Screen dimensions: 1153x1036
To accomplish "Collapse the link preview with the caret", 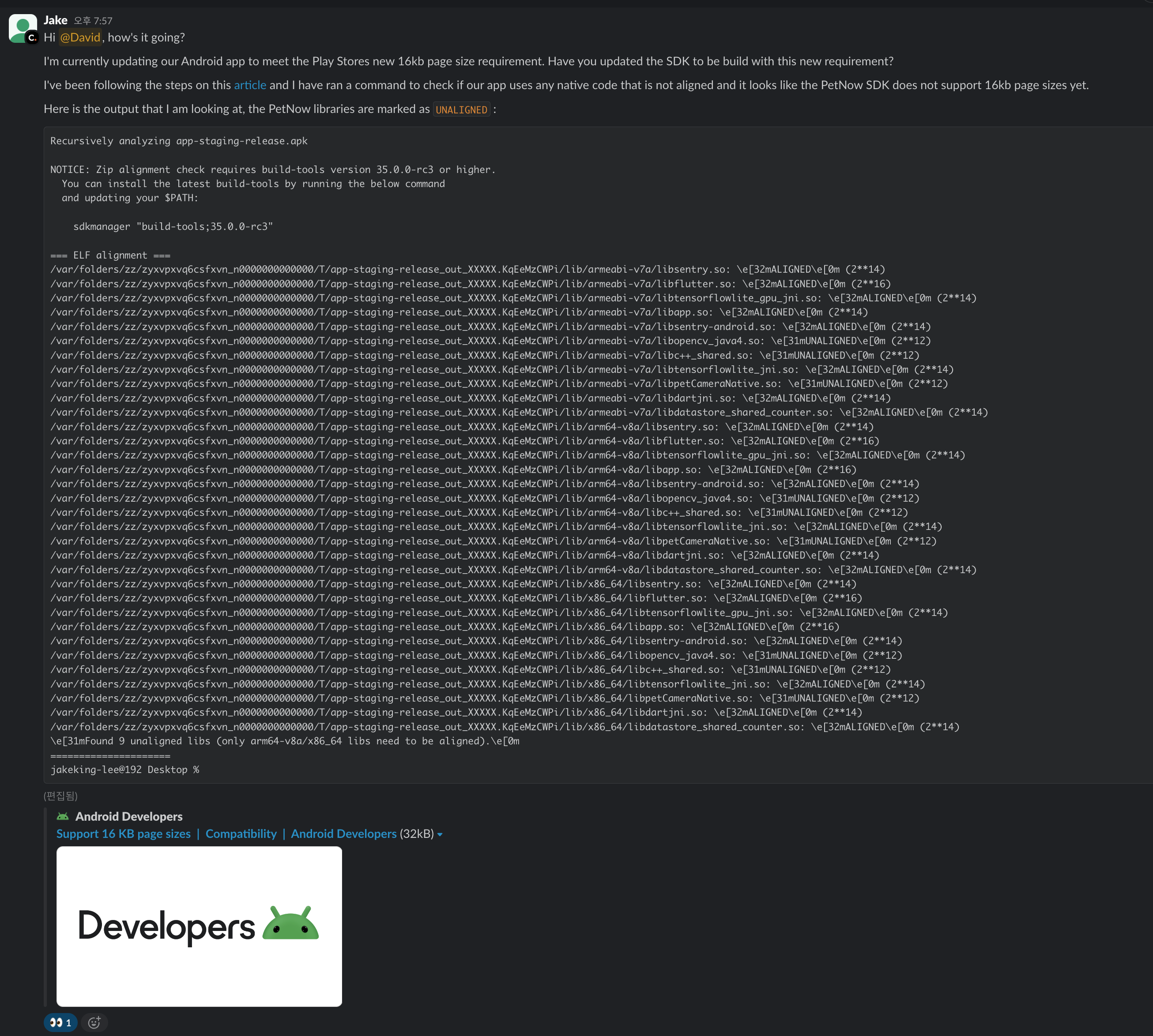I will pyautogui.click(x=440, y=834).
